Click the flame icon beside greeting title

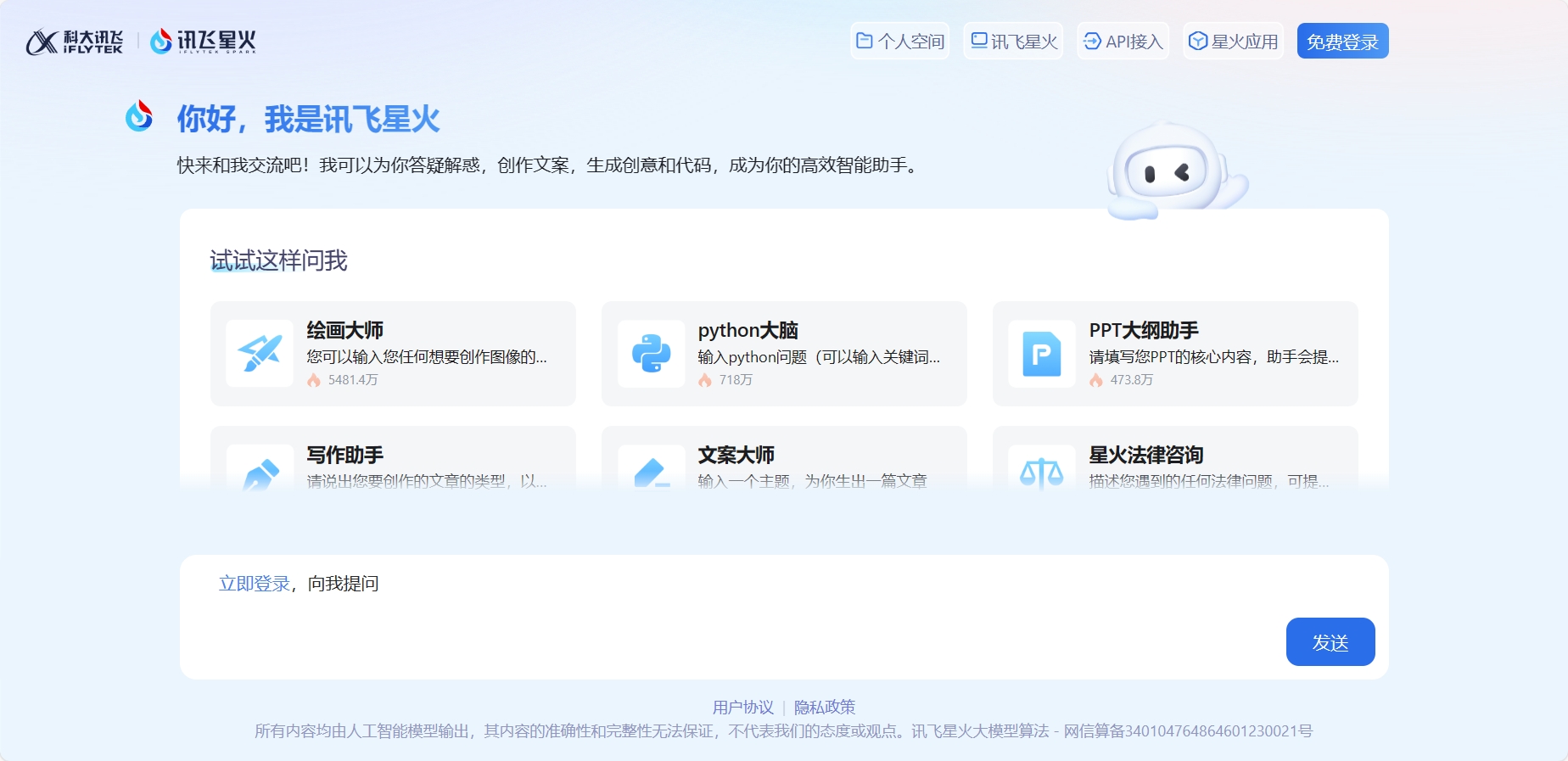point(139,116)
